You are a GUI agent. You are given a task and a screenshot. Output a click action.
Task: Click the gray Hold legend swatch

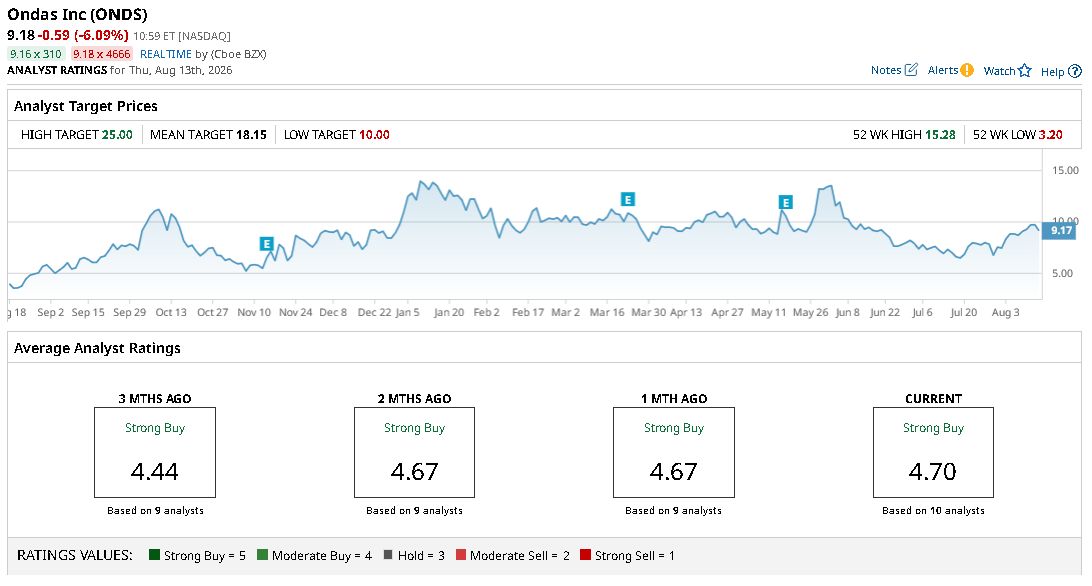(x=388, y=555)
